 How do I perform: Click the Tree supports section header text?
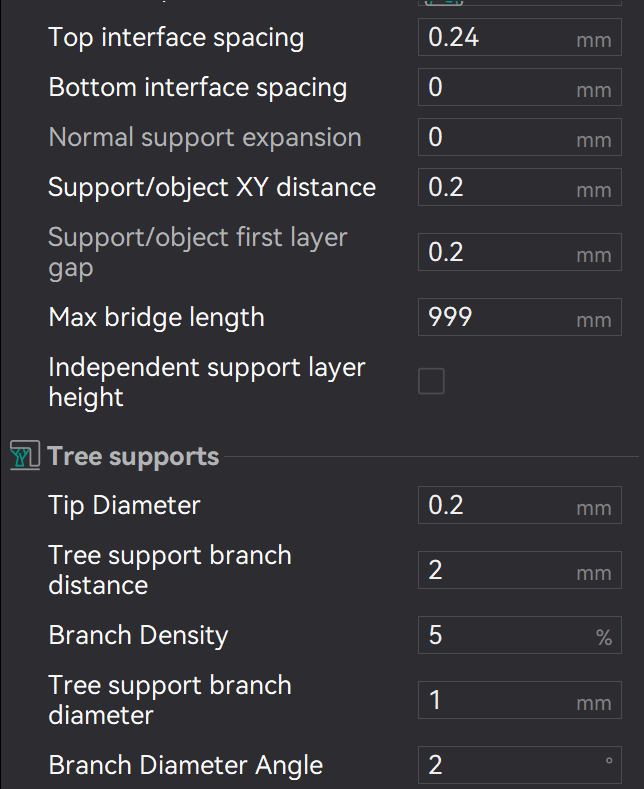[133, 457]
